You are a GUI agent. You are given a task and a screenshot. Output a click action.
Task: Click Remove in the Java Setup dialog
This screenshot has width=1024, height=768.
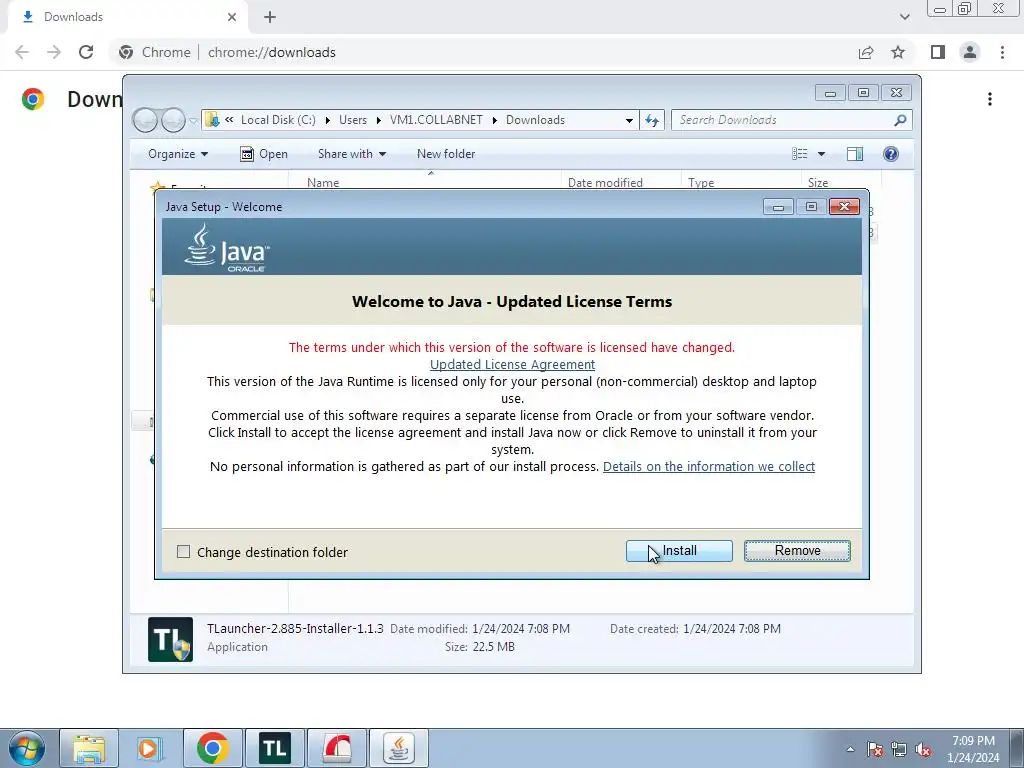(797, 551)
